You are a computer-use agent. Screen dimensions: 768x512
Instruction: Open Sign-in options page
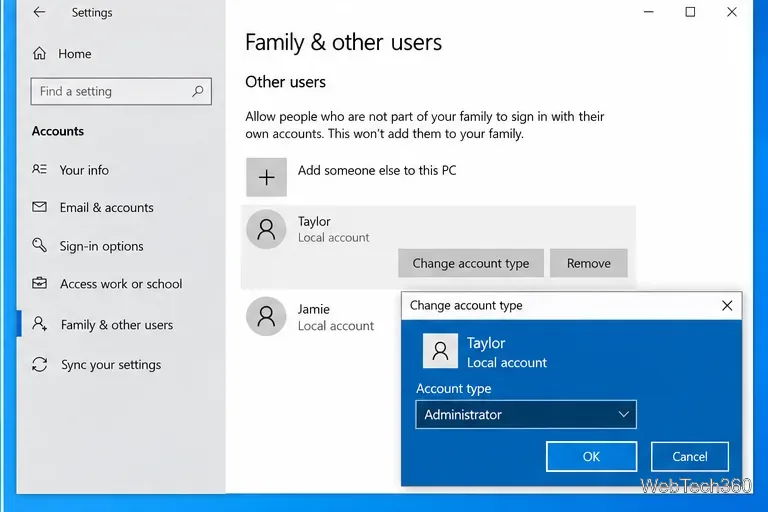pos(101,246)
